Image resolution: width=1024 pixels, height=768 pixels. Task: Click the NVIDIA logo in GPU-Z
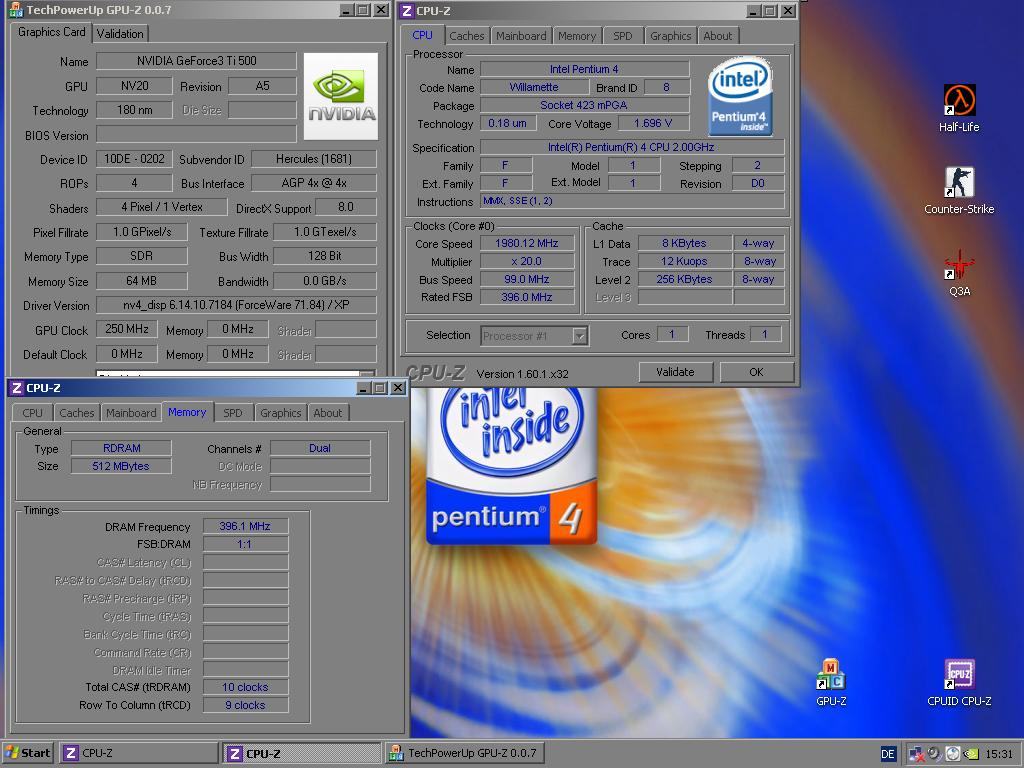341,96
